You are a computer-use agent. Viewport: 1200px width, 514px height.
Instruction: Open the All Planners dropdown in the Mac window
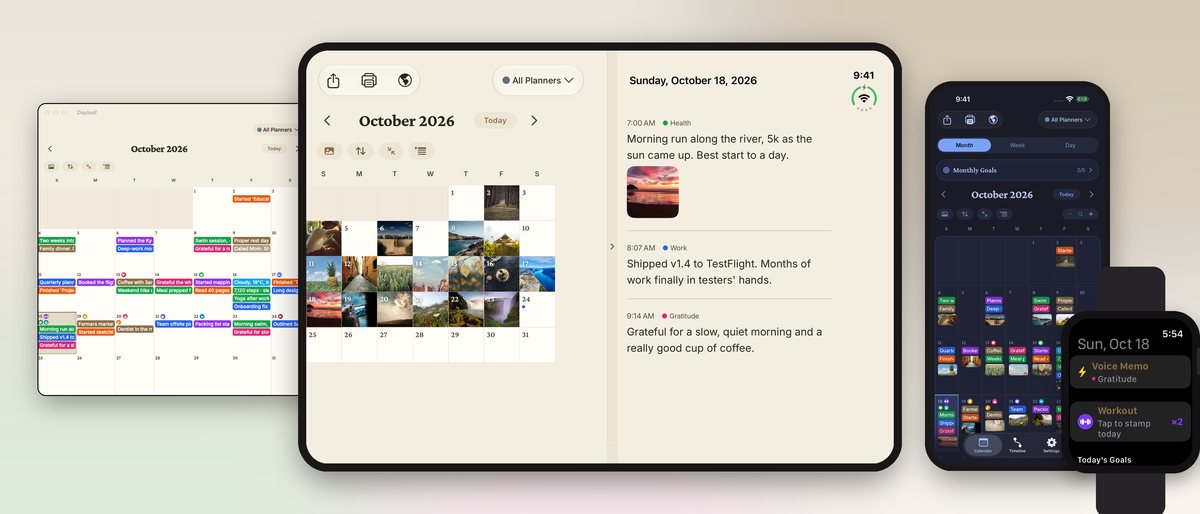(276, 130)
